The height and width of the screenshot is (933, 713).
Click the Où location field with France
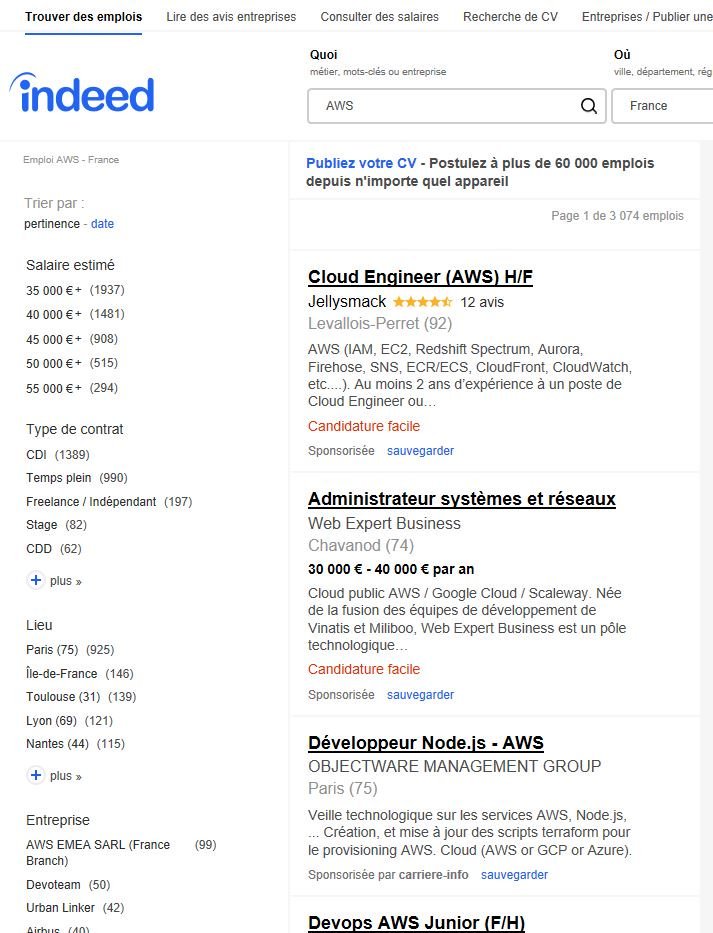[662, 106]
